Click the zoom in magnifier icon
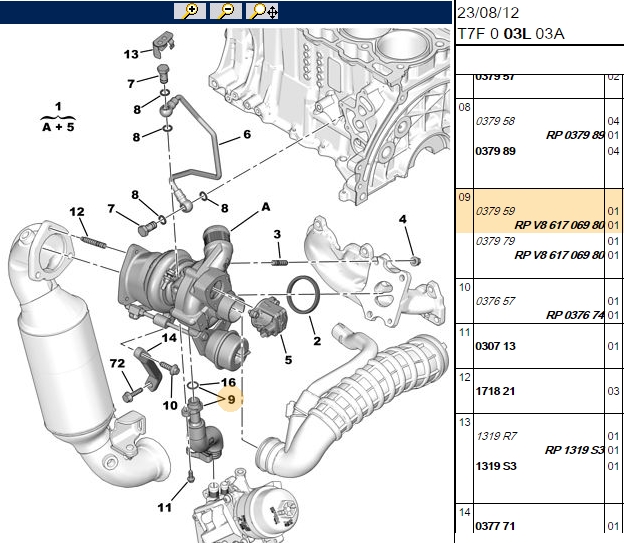 tap(190, 11)
